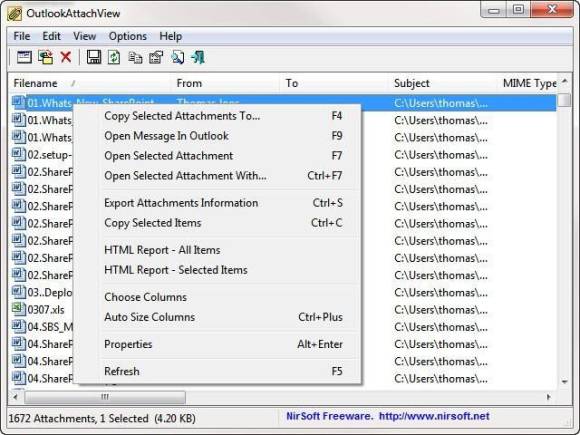580x435 pixels.
Task: Select the 04.SBS_M row filename
Action: coord(50,327)
